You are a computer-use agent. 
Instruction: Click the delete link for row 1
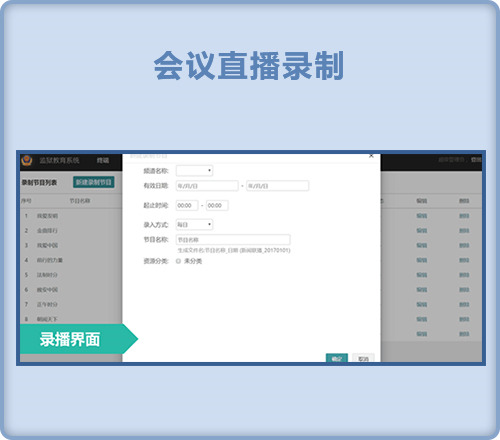[x=464, y=216]
